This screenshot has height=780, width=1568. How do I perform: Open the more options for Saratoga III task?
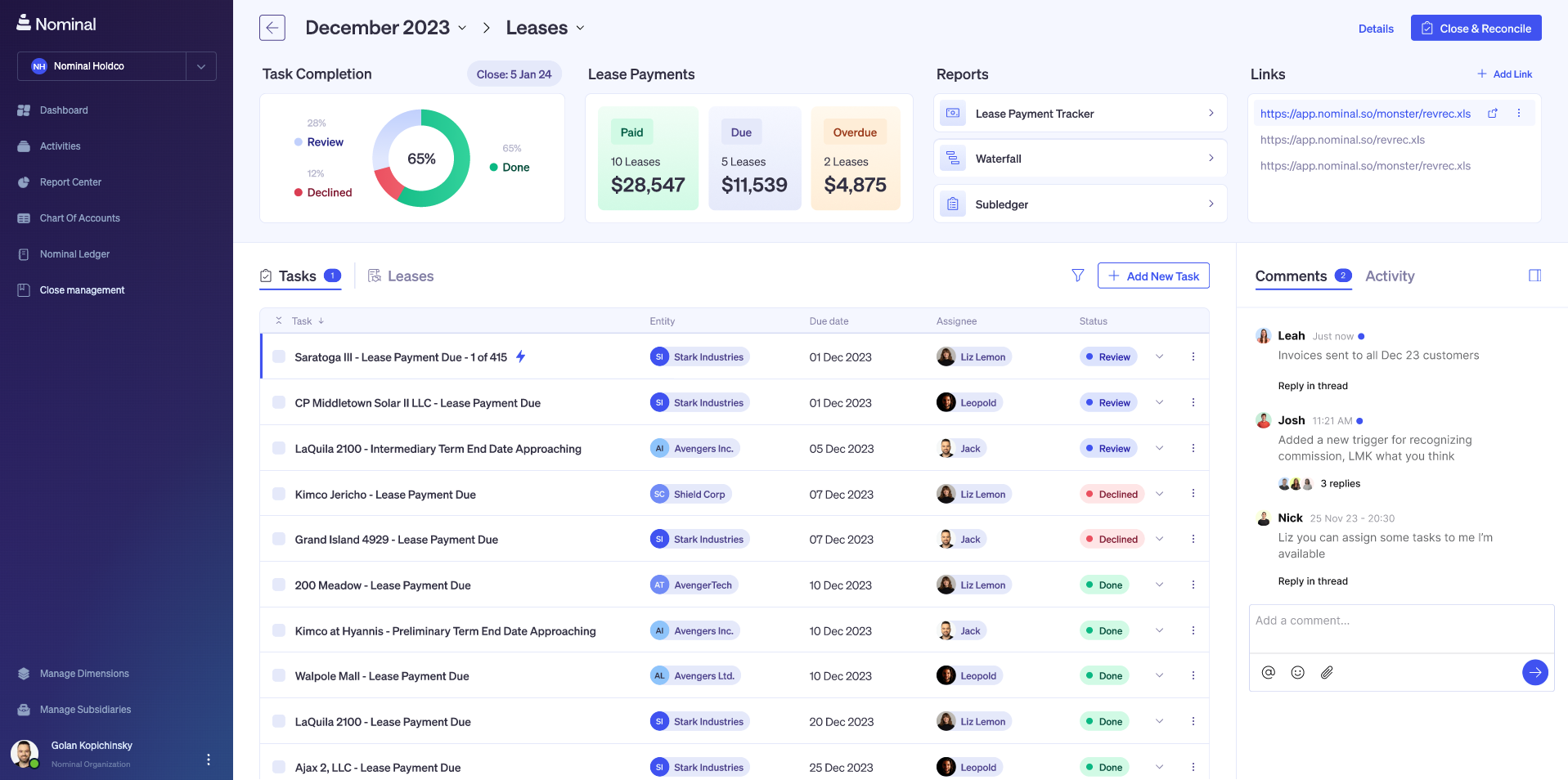tap(1193, 356)
